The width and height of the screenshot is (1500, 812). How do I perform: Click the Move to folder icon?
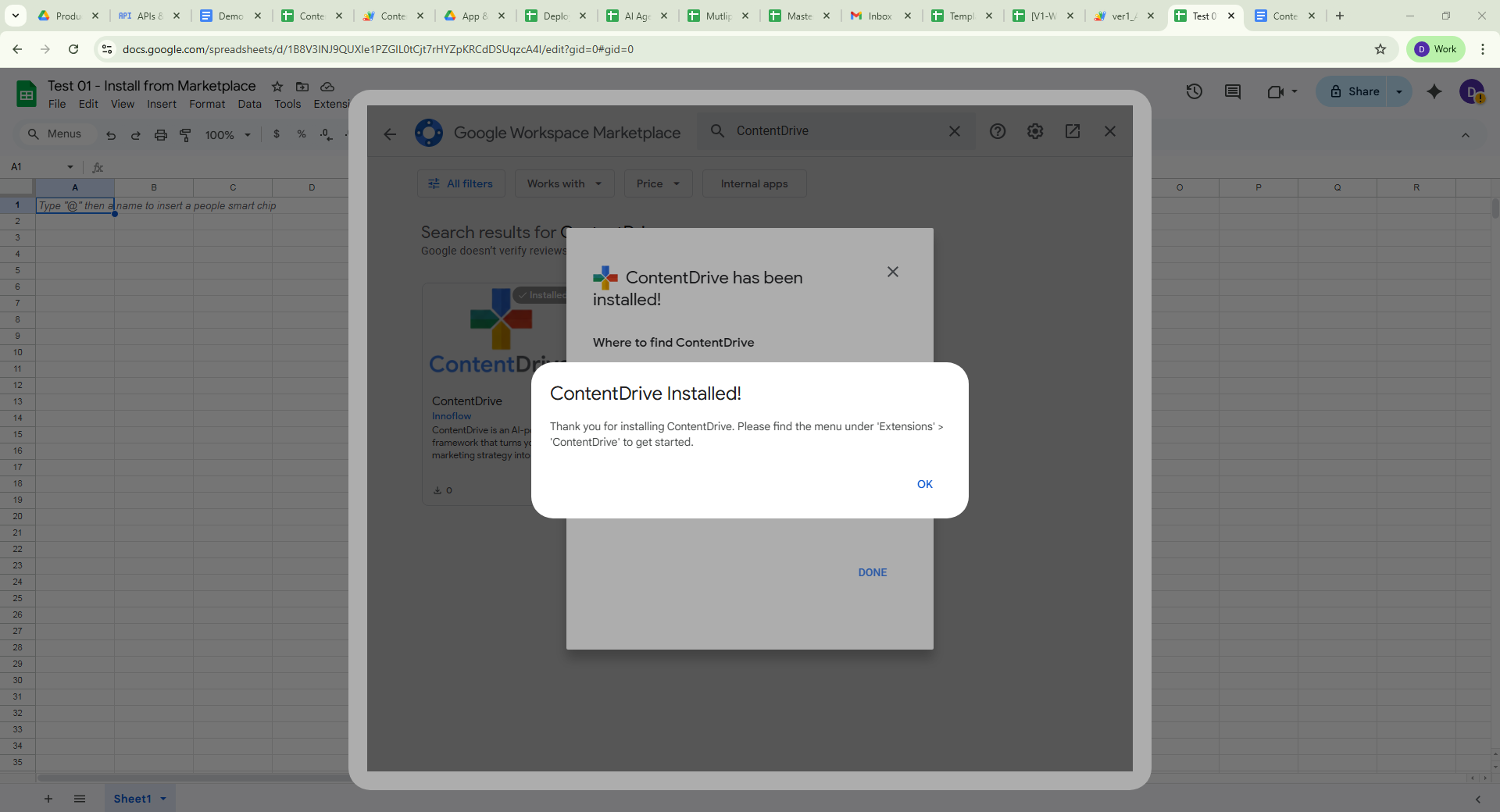coord(302,87)
